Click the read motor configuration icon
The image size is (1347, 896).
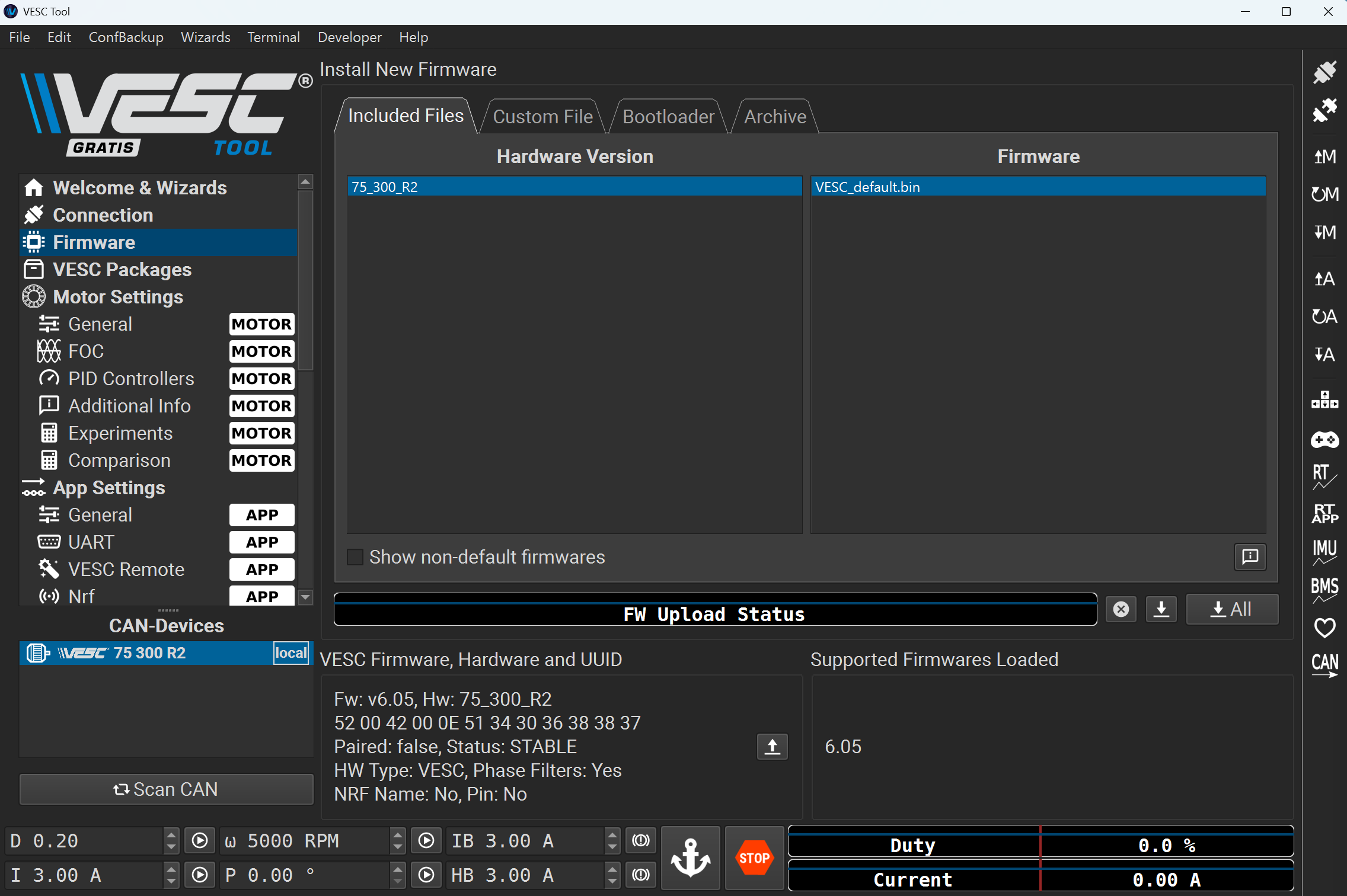(1324, 156)
